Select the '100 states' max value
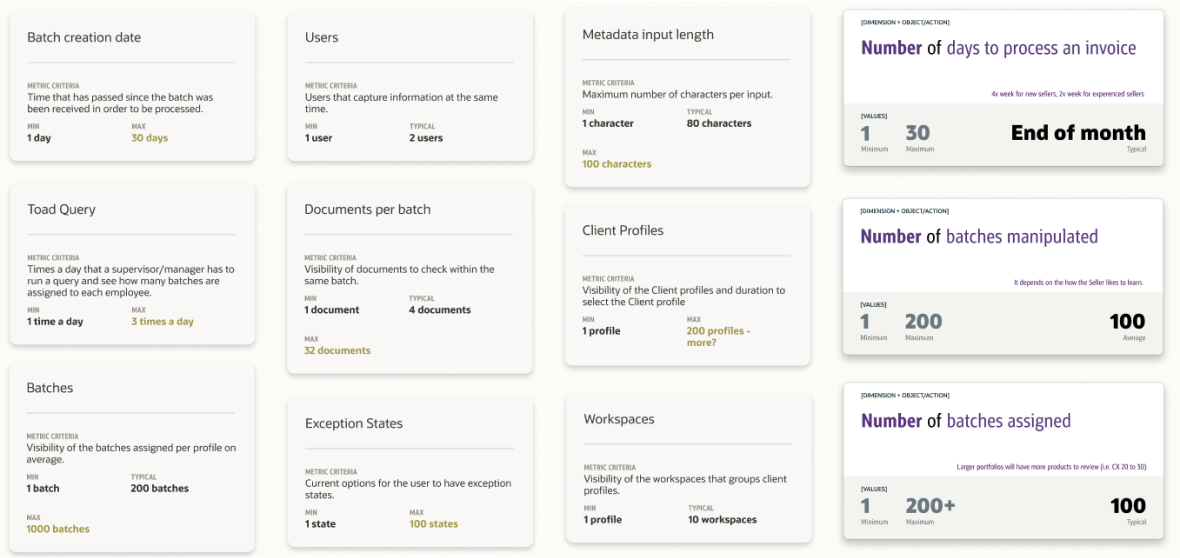The image size is (1180, 558). pyautogui.click(x=433, y=523)
